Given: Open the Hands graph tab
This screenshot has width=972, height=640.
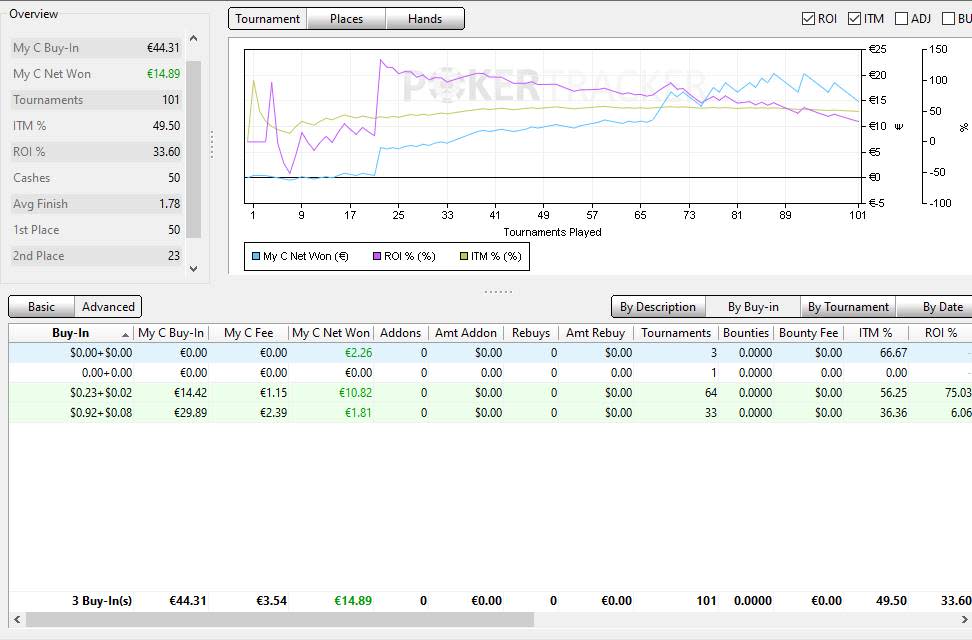Looking at the screenshot, I should pyautogui.click(x=425, y=19).
